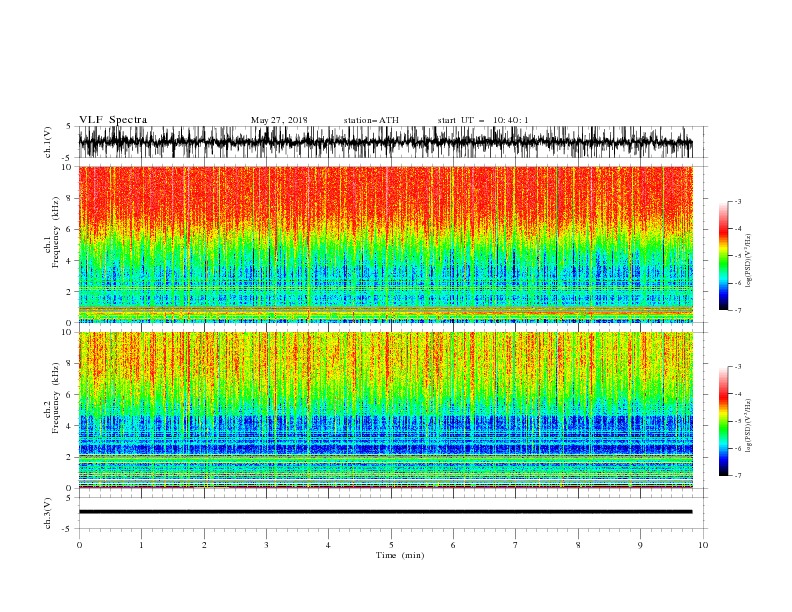Click the ch.1 spectrogram color scale bar
Image resolution: width=792 pixels, height=612 pixels.
(723, 256)
